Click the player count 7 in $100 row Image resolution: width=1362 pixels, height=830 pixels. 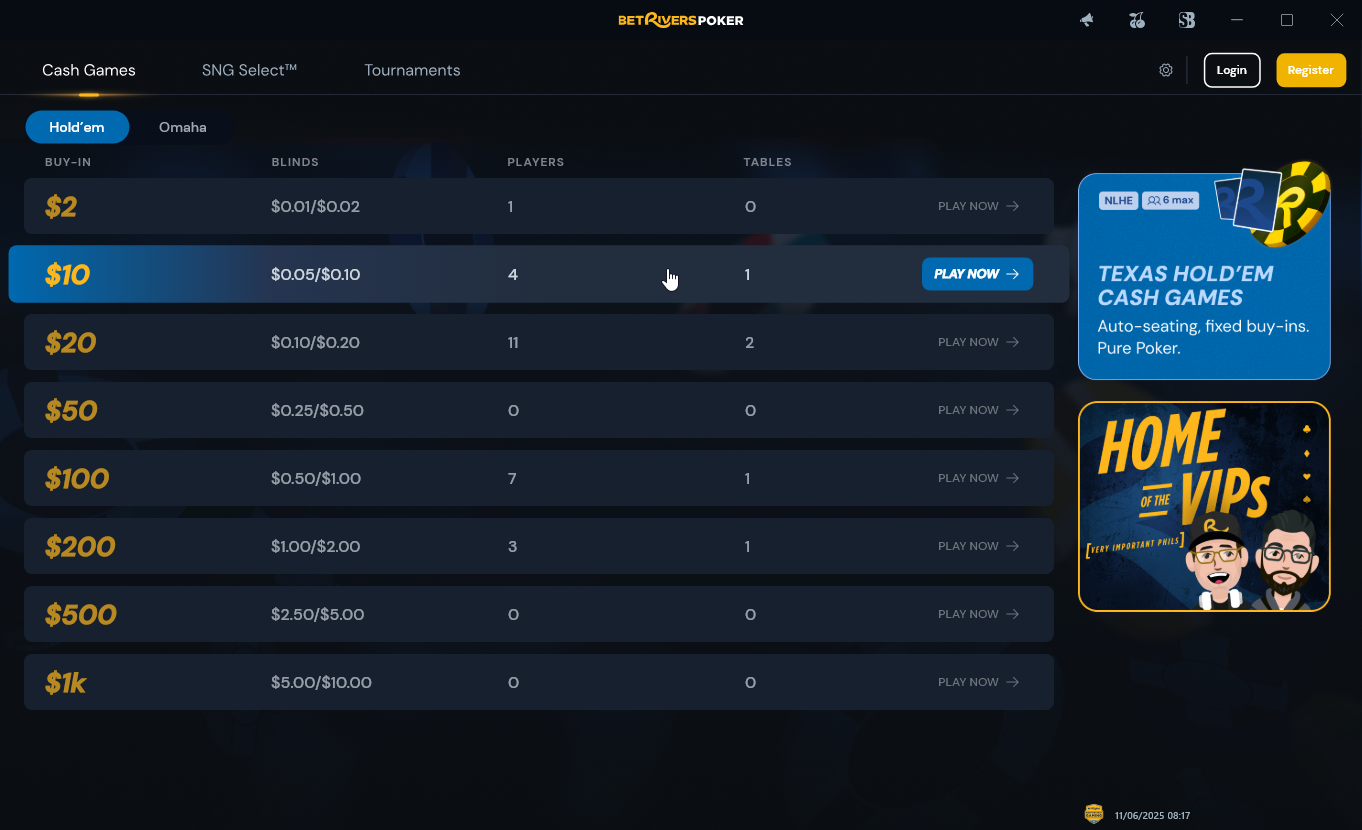512,479
